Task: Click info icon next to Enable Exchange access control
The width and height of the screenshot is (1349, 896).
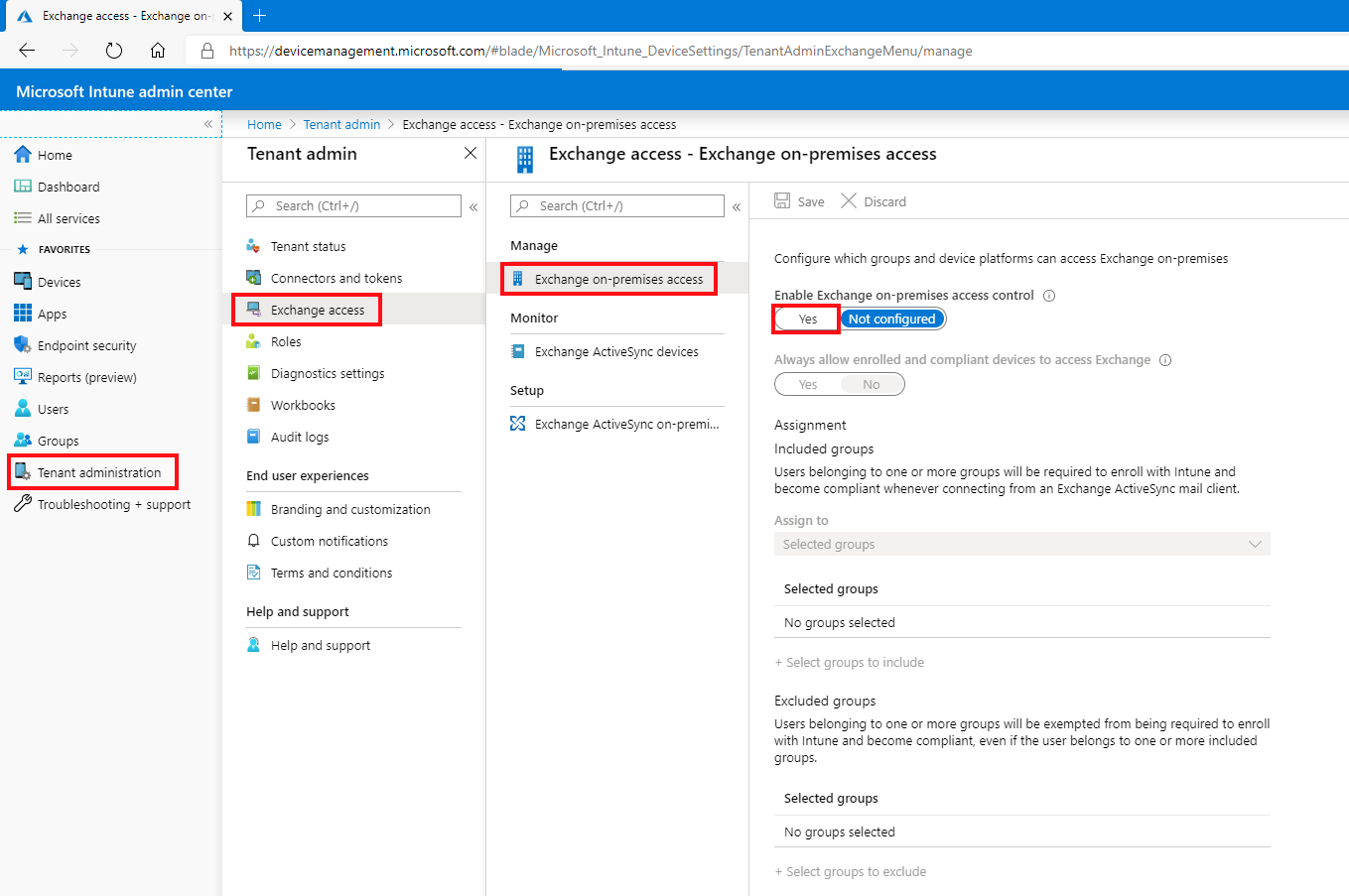Action: (x=1049, y=296)
